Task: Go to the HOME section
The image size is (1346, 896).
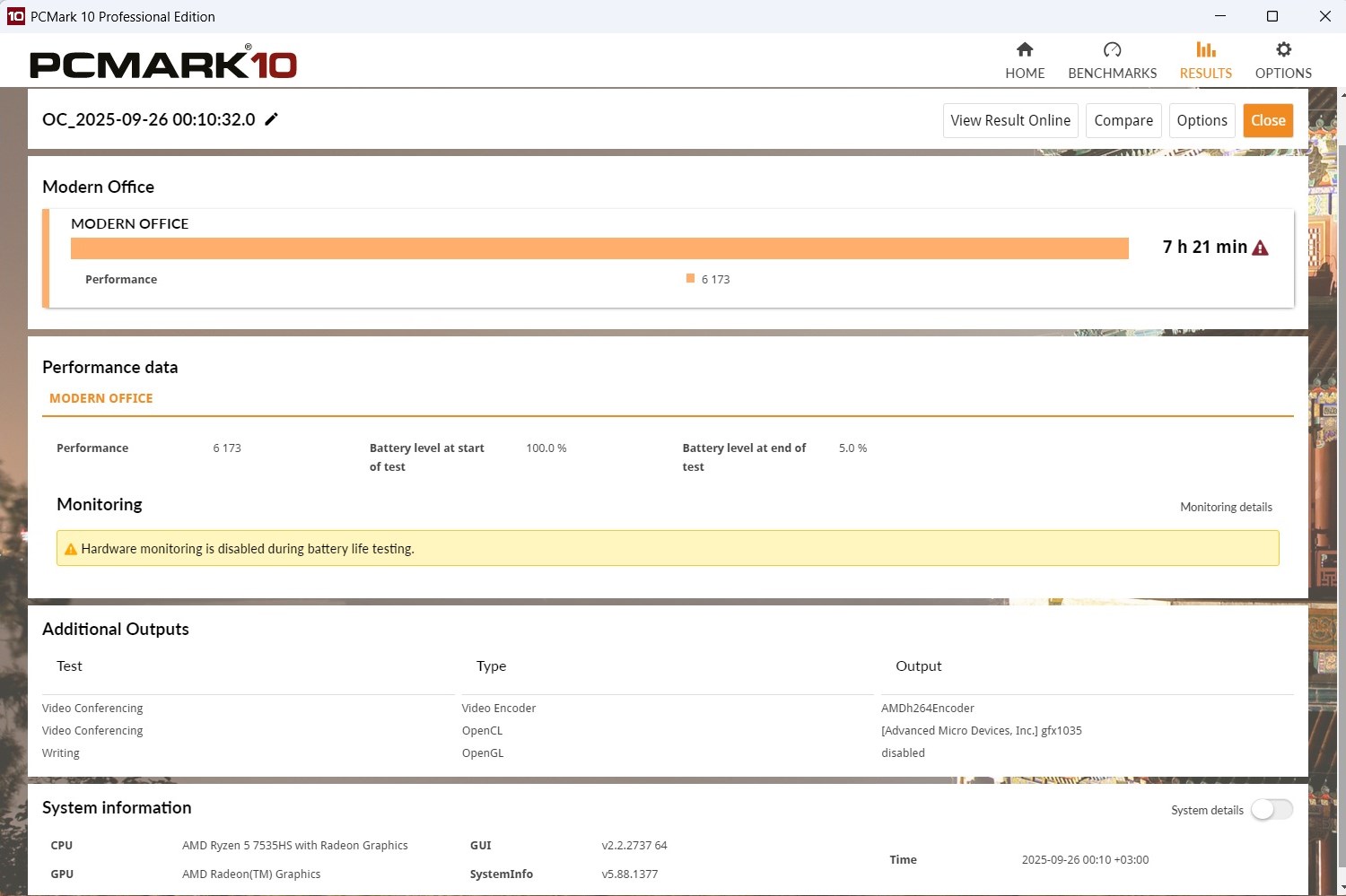Action: click(1025, 60)
